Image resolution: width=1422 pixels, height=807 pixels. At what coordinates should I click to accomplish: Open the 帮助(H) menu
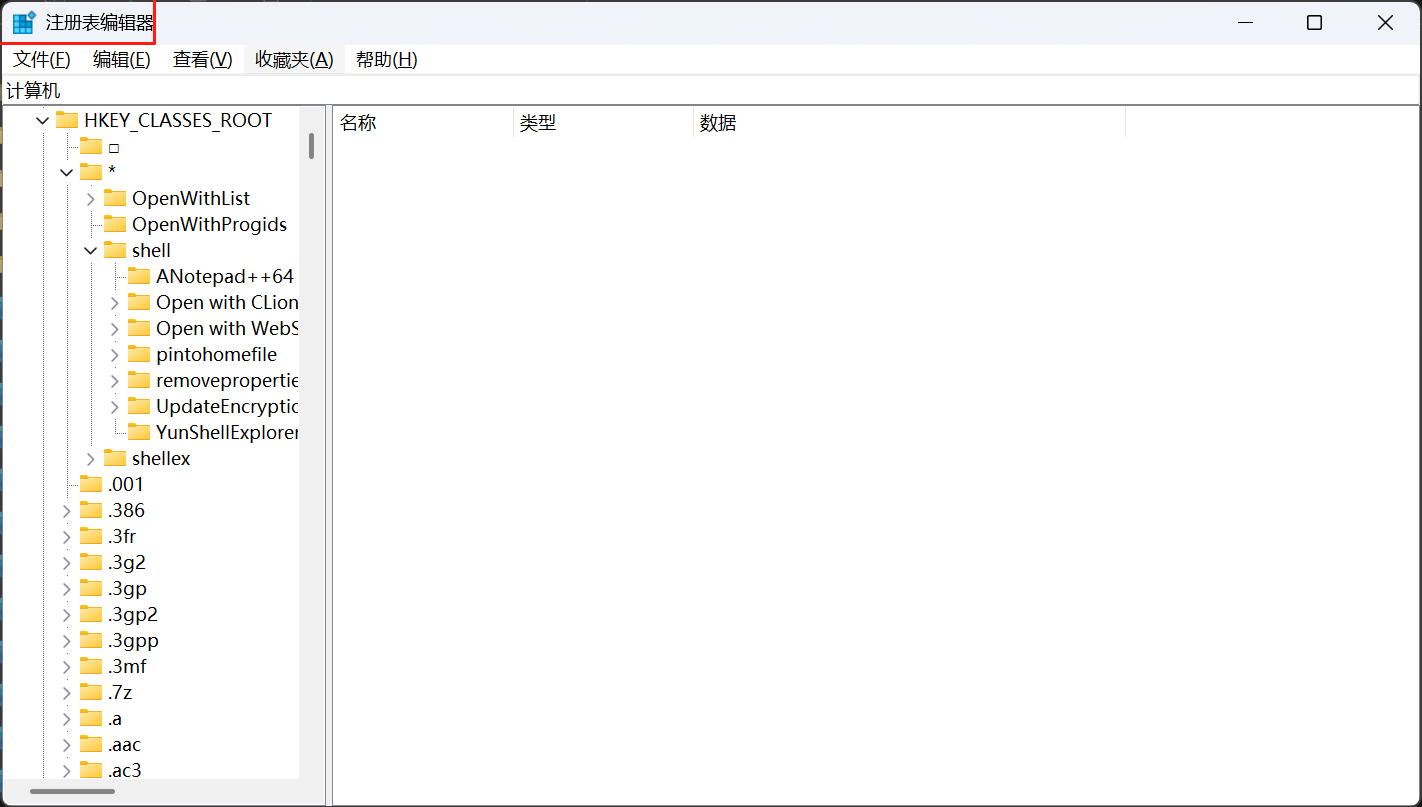pyautogui.click(x=386, y=60)
